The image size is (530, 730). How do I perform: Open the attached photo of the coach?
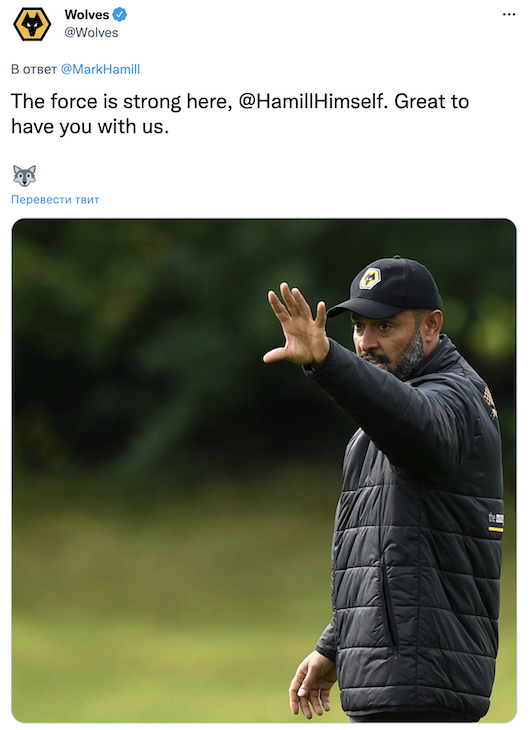(x=264, y=470)
